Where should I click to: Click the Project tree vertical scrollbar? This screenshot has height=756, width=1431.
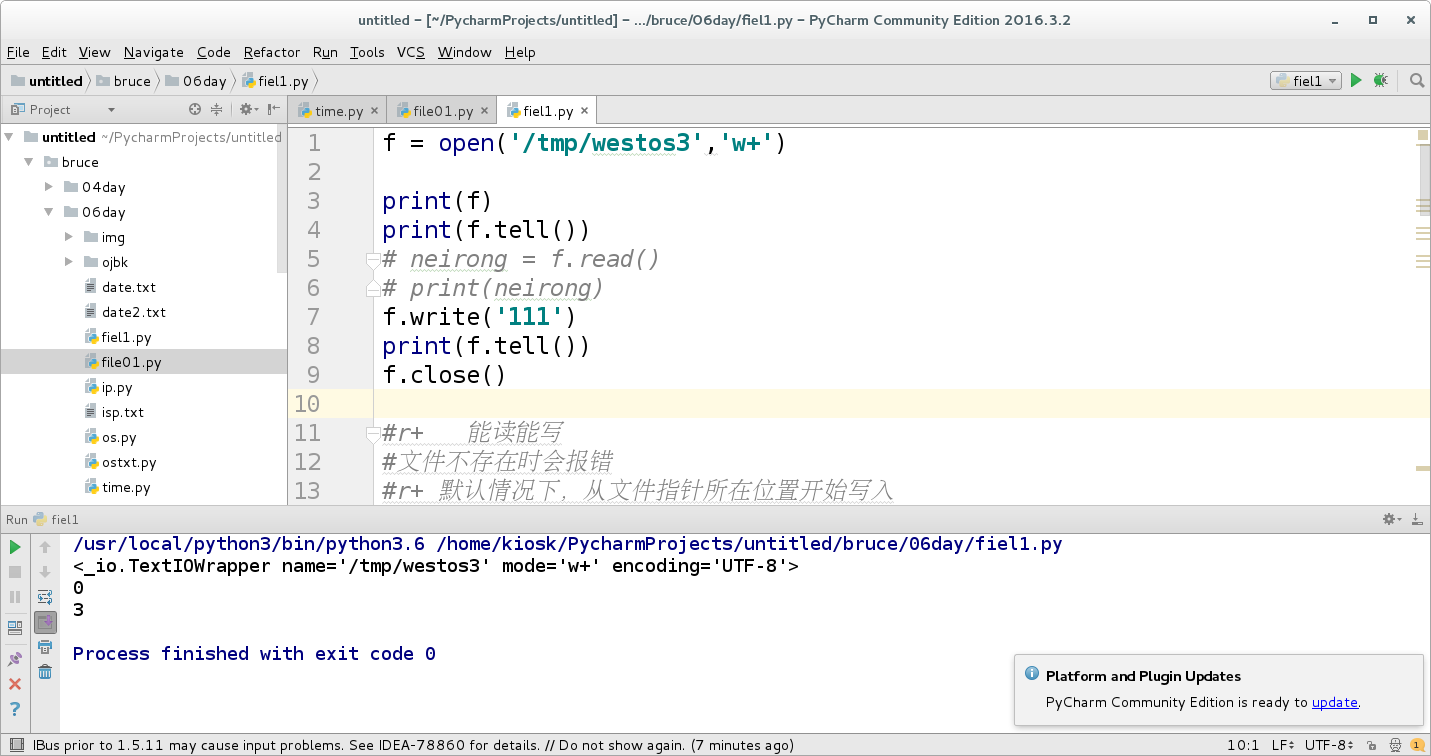282,200
